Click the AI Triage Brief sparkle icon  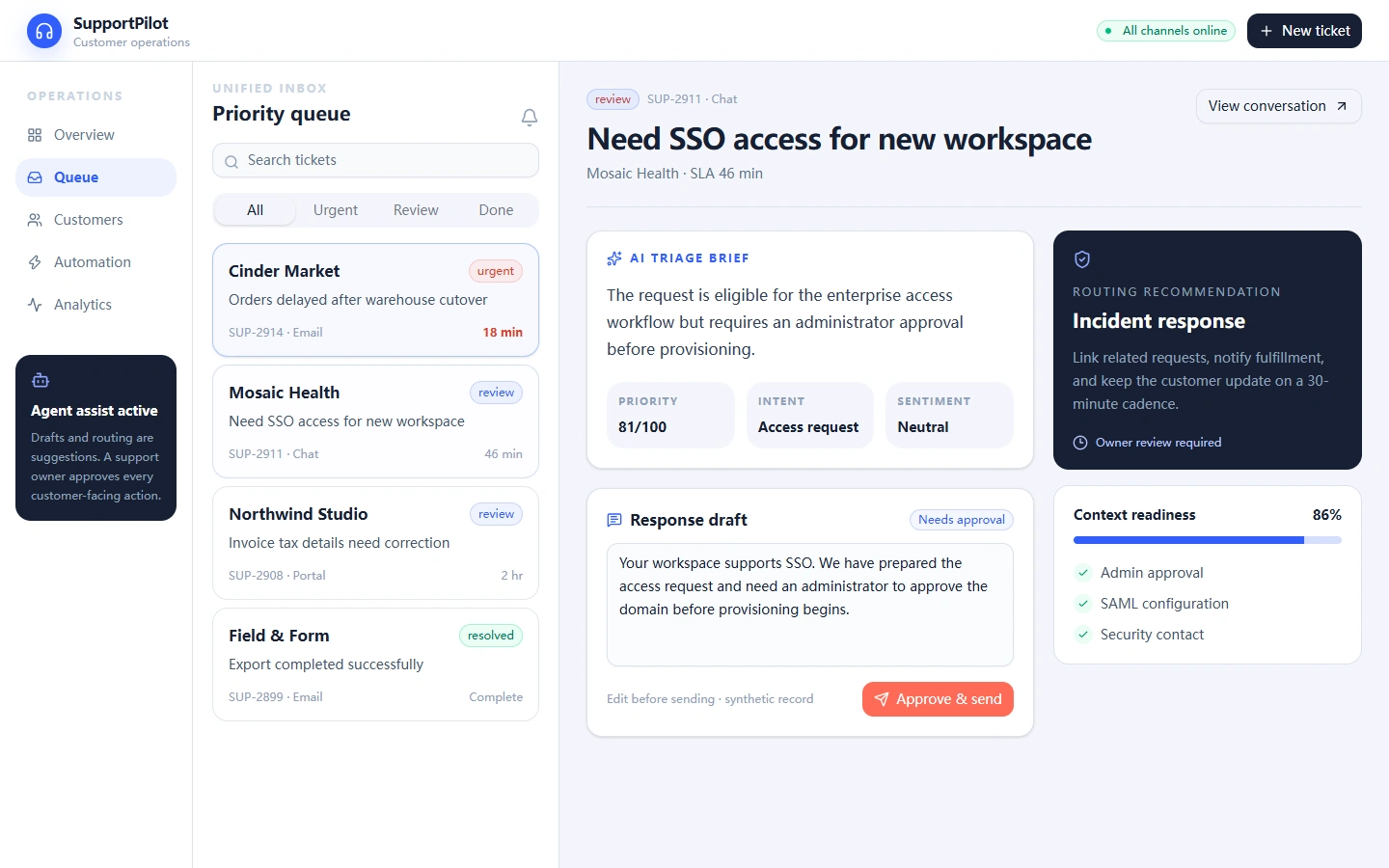[x=614, y=258]
